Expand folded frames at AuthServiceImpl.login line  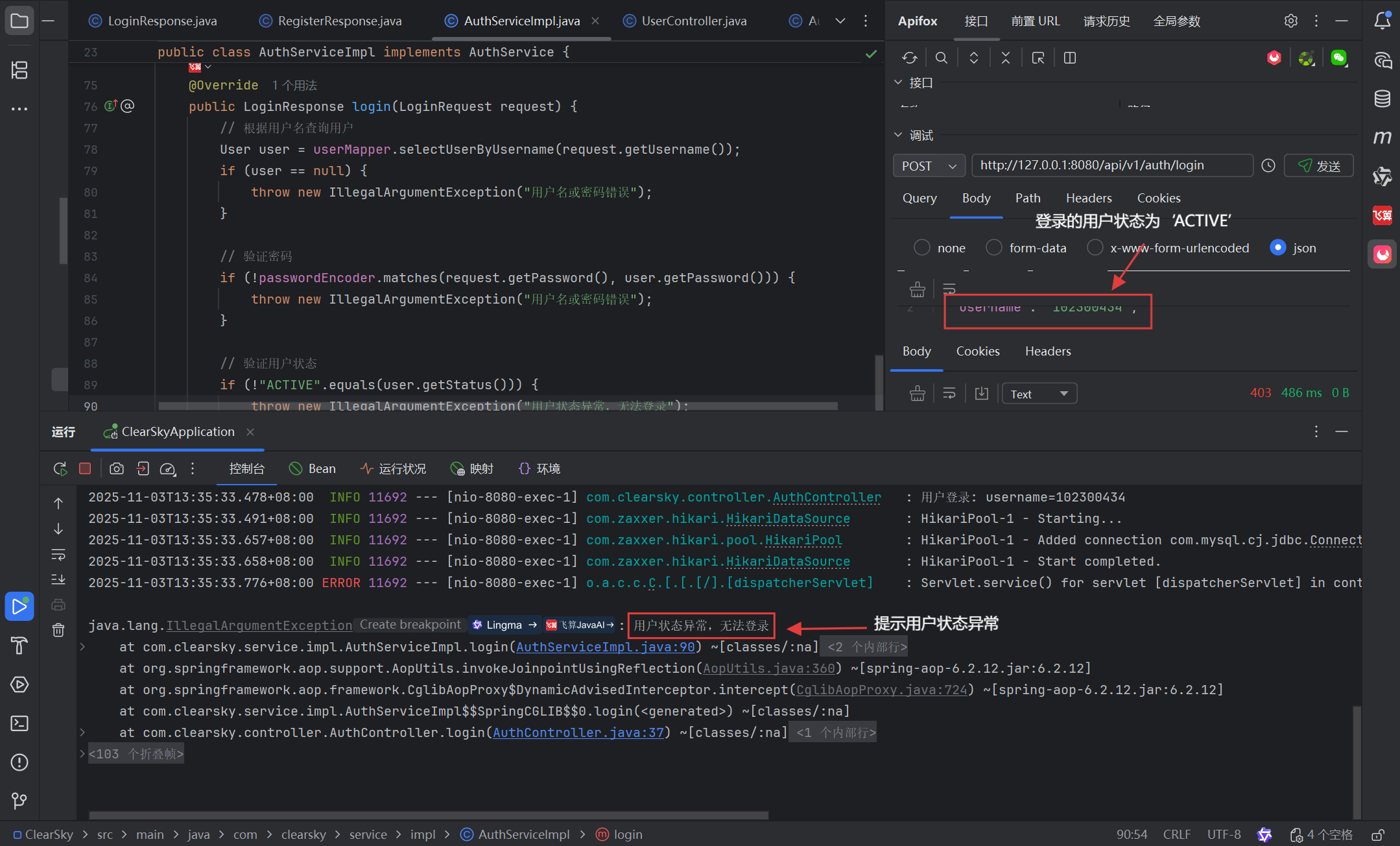pos(82,647)
